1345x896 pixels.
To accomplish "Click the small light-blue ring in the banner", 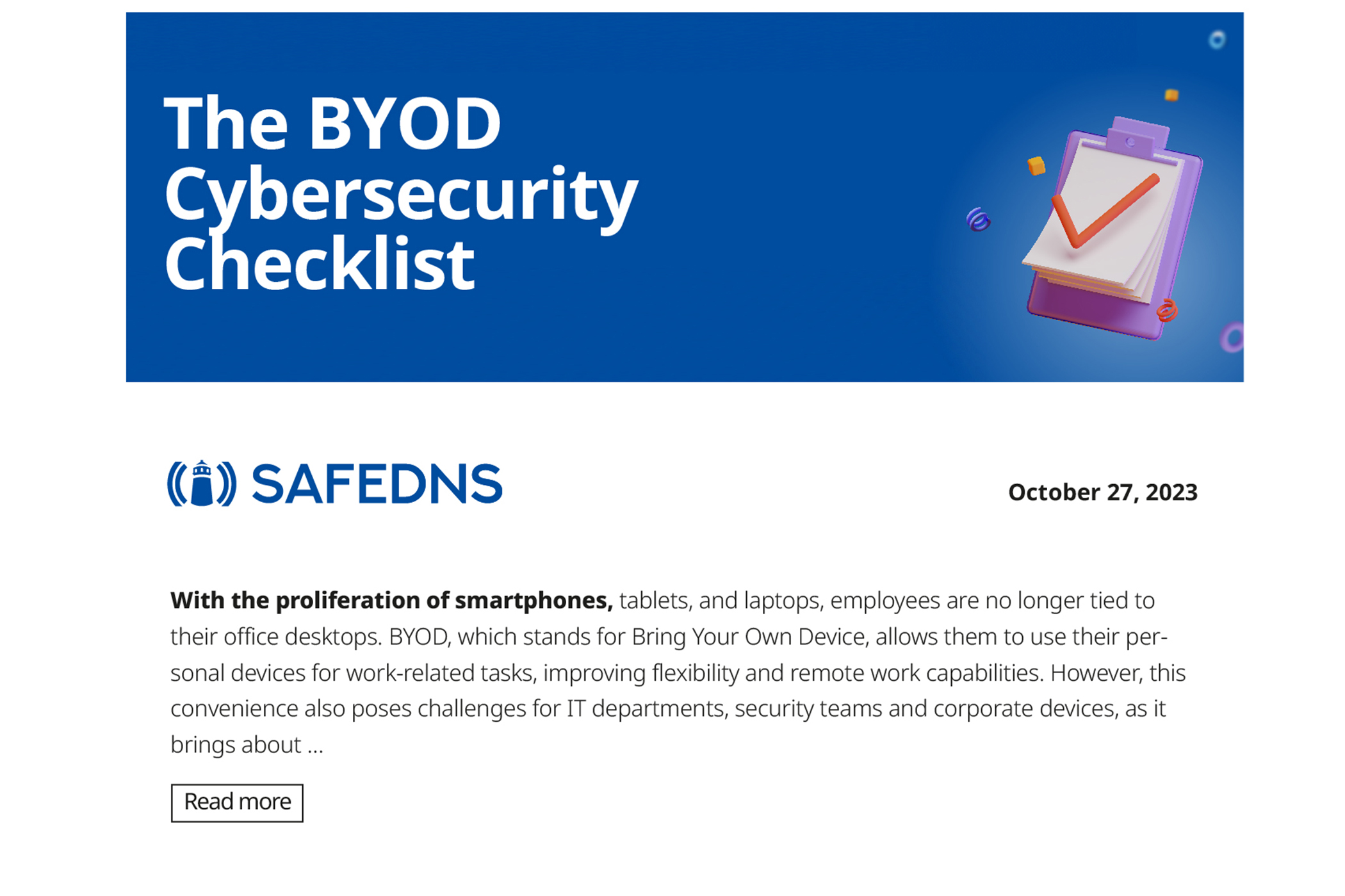I will click(x=1217, y=40).
